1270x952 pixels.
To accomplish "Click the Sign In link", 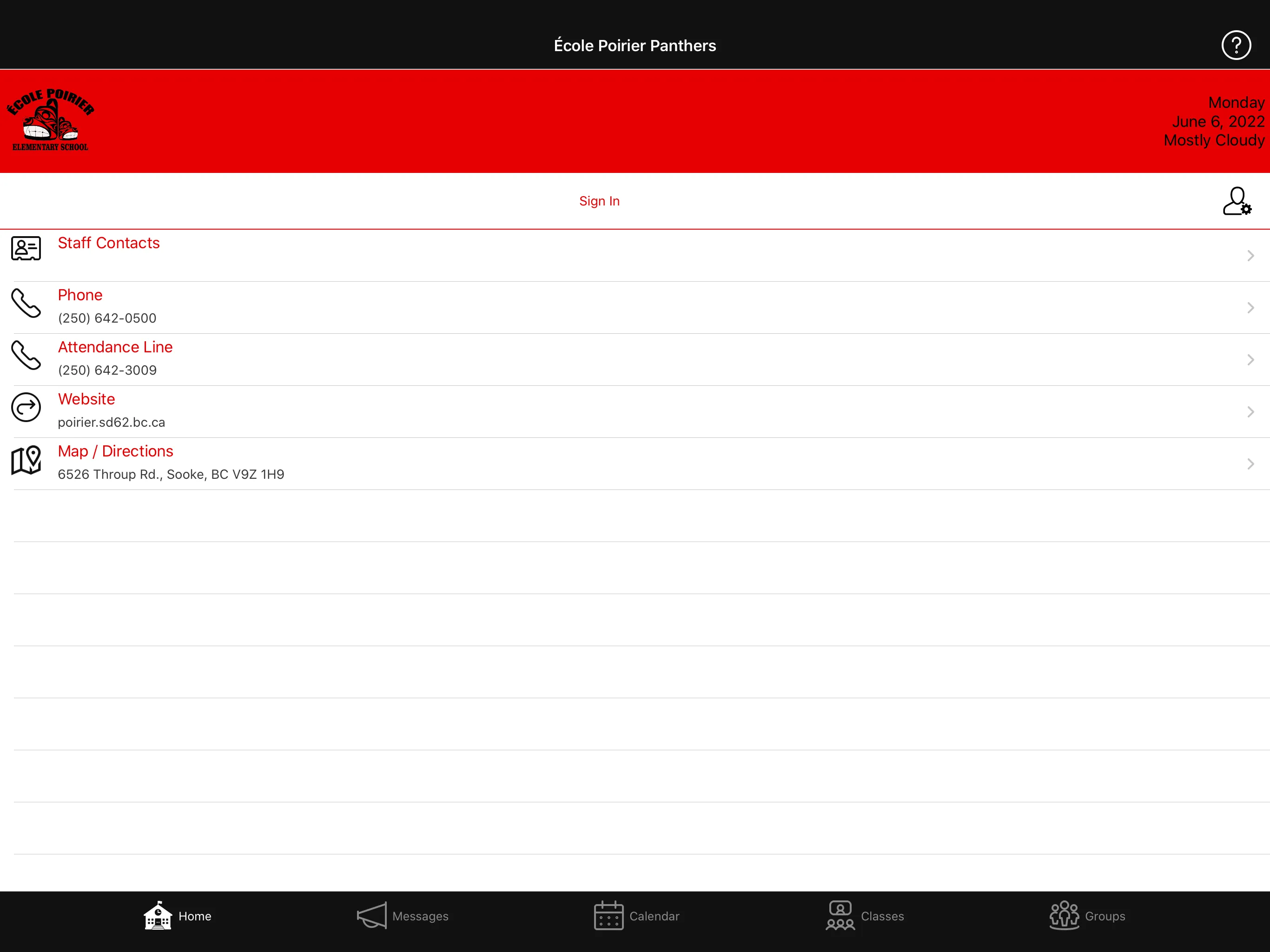I will point(600,200).
